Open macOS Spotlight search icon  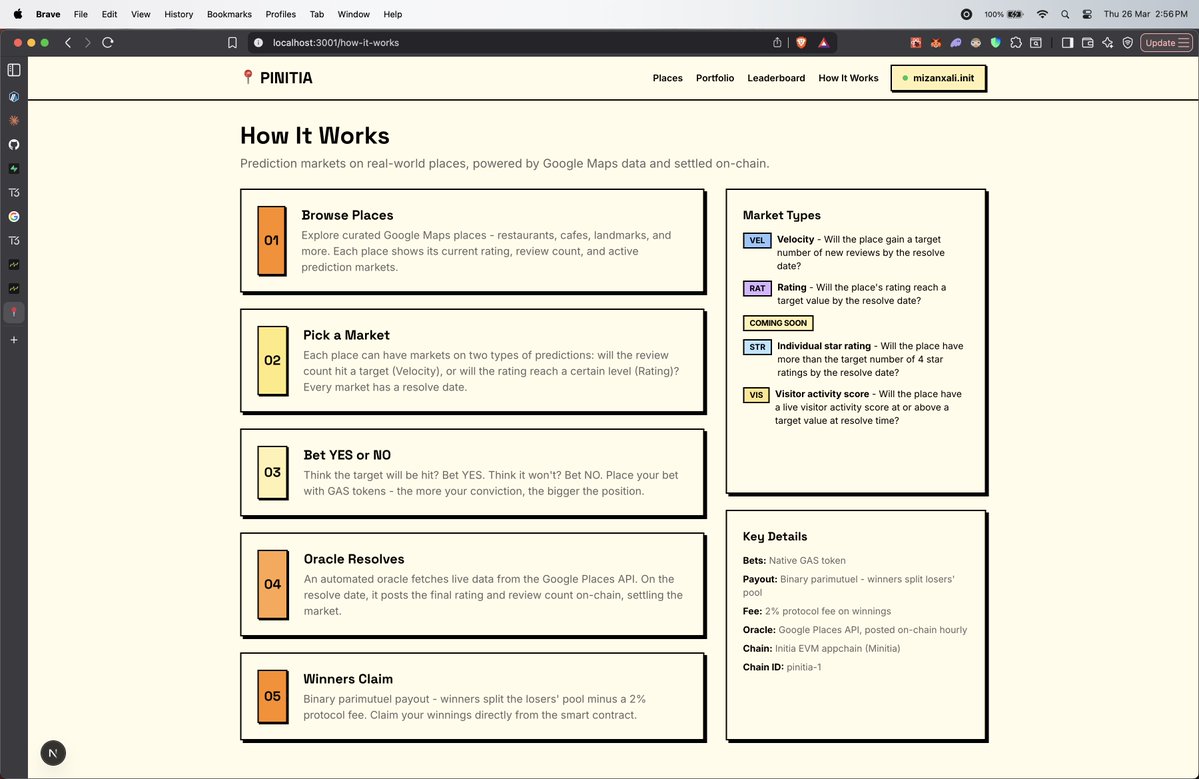(x=1065, y=14)
